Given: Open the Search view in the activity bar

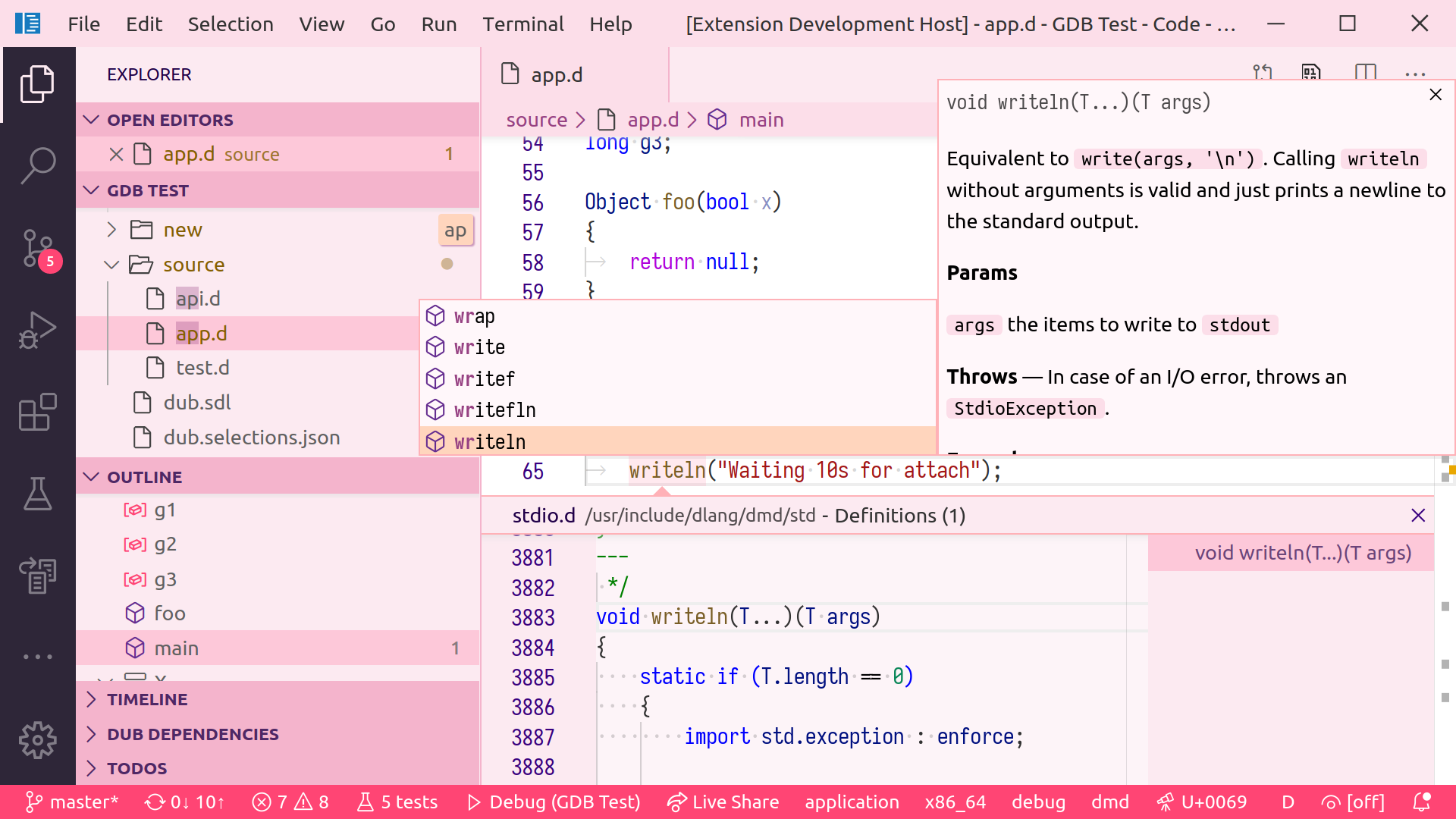Looking at the screenshot, I should 38,165.
